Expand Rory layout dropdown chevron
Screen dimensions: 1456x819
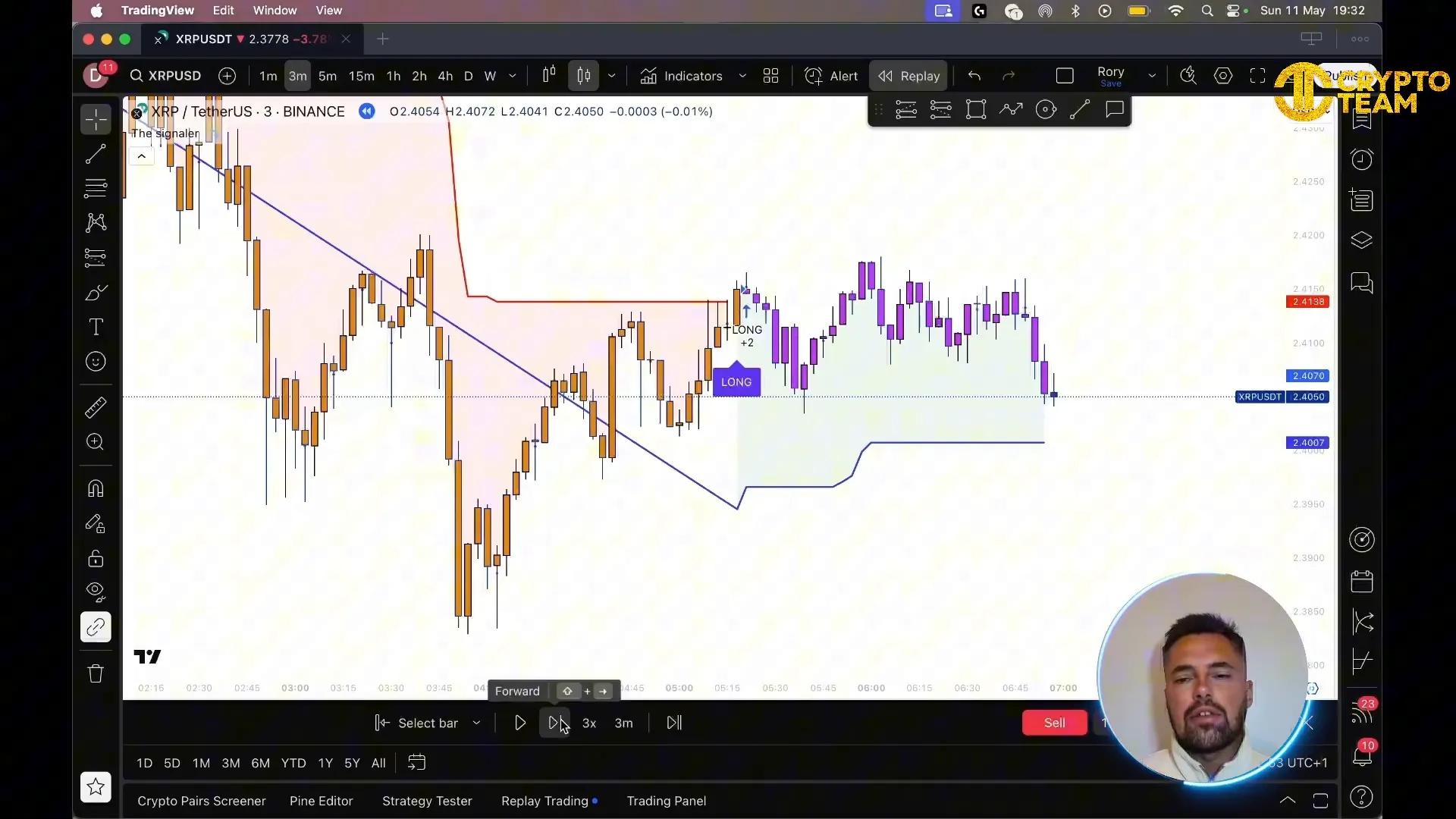pyautogui.click(x=1152, y=76)
